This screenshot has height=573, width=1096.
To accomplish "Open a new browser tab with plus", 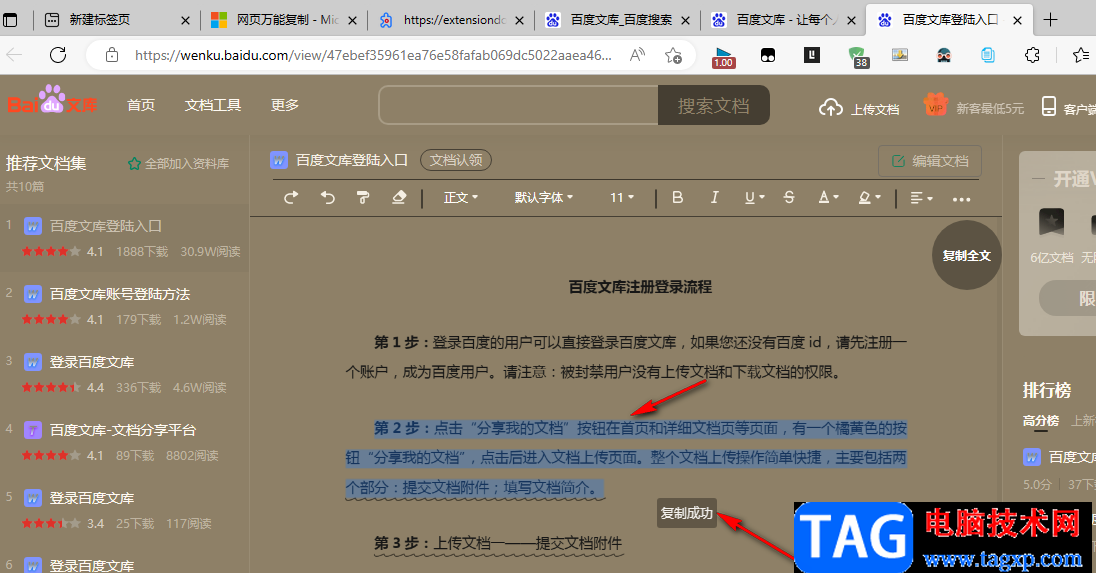I will 1050,20.
